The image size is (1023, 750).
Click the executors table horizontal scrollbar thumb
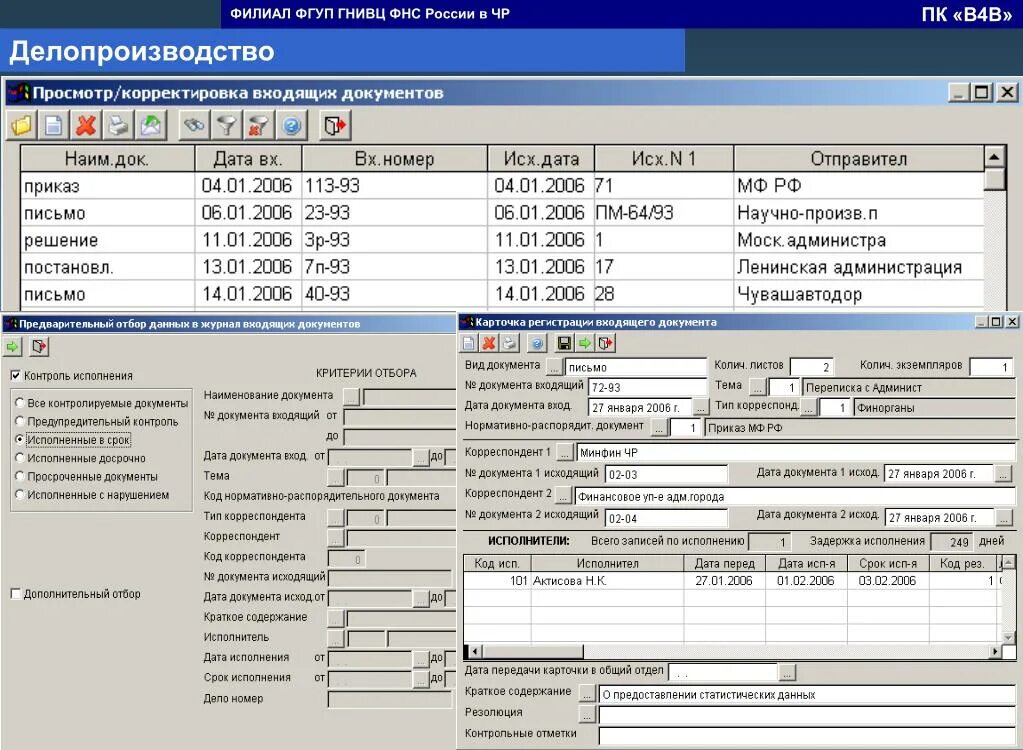click(x=532, y=651)
